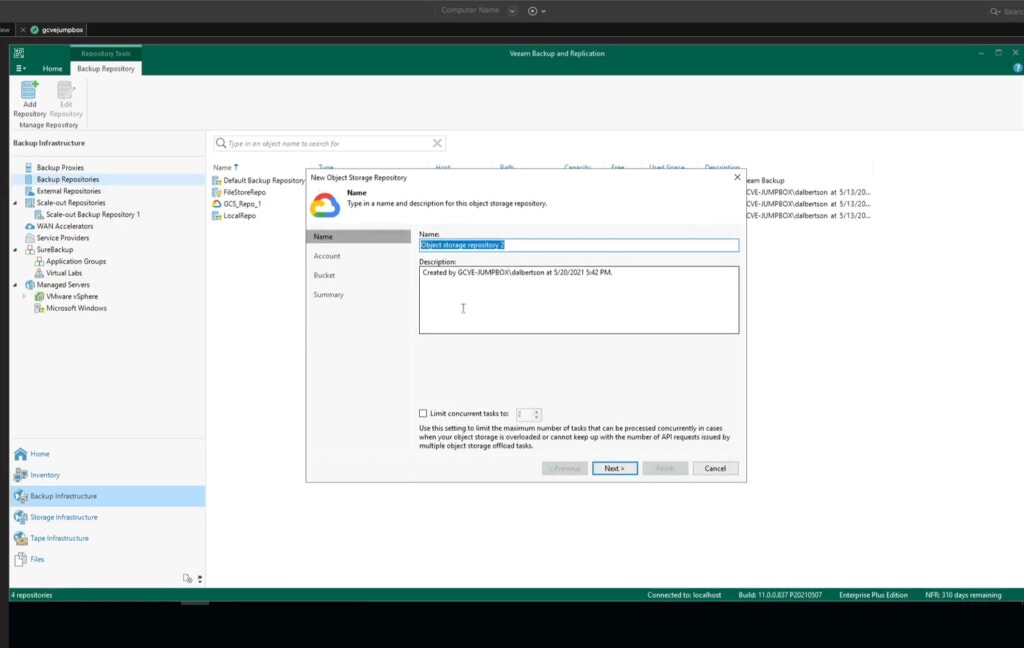The width and height of the screenshot is (1024, 648).
Task: Click the External Repositories tree icon
Action: 29,191
